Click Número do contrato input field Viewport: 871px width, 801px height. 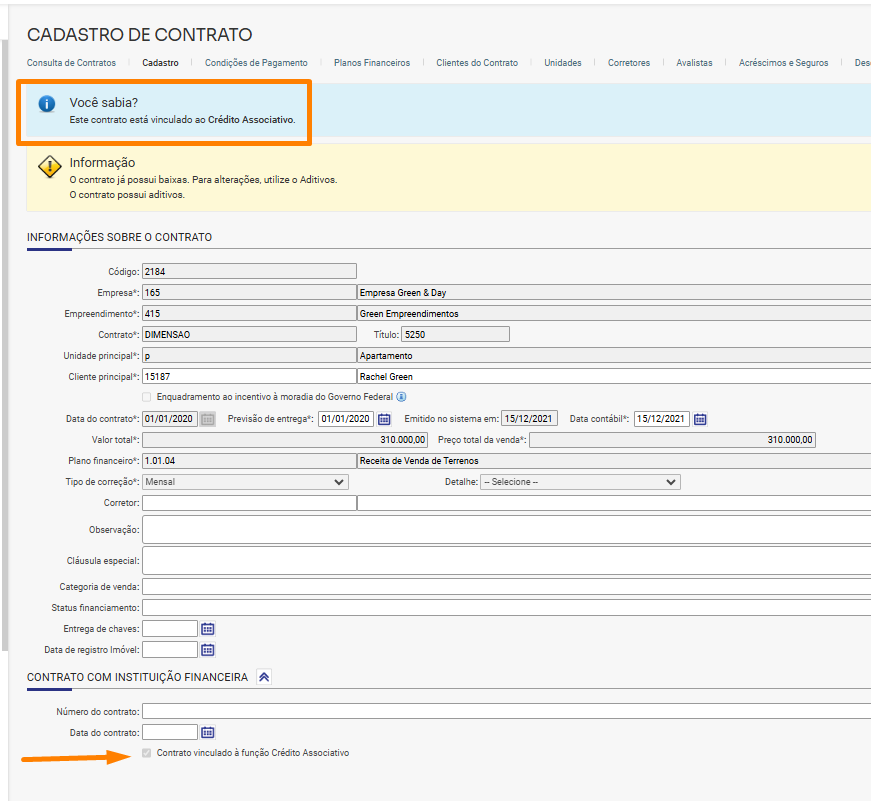[x=507, y=711]
